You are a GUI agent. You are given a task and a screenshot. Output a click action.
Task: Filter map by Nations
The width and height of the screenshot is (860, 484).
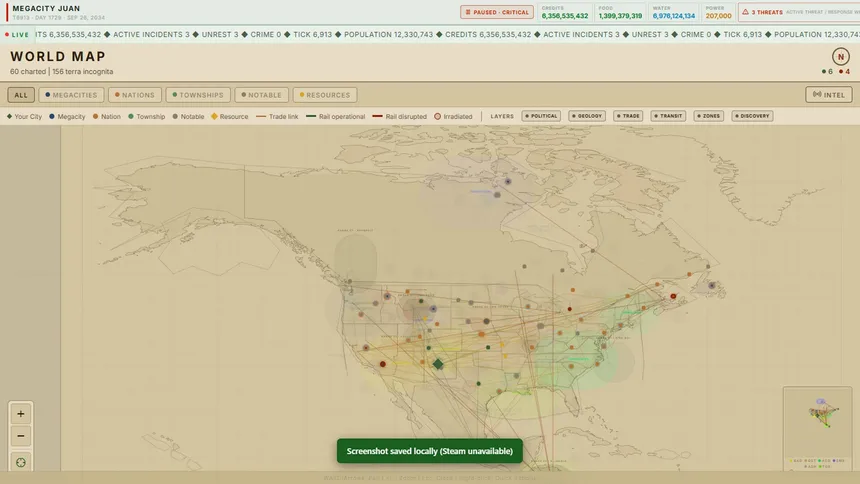(x=135, y=95)
